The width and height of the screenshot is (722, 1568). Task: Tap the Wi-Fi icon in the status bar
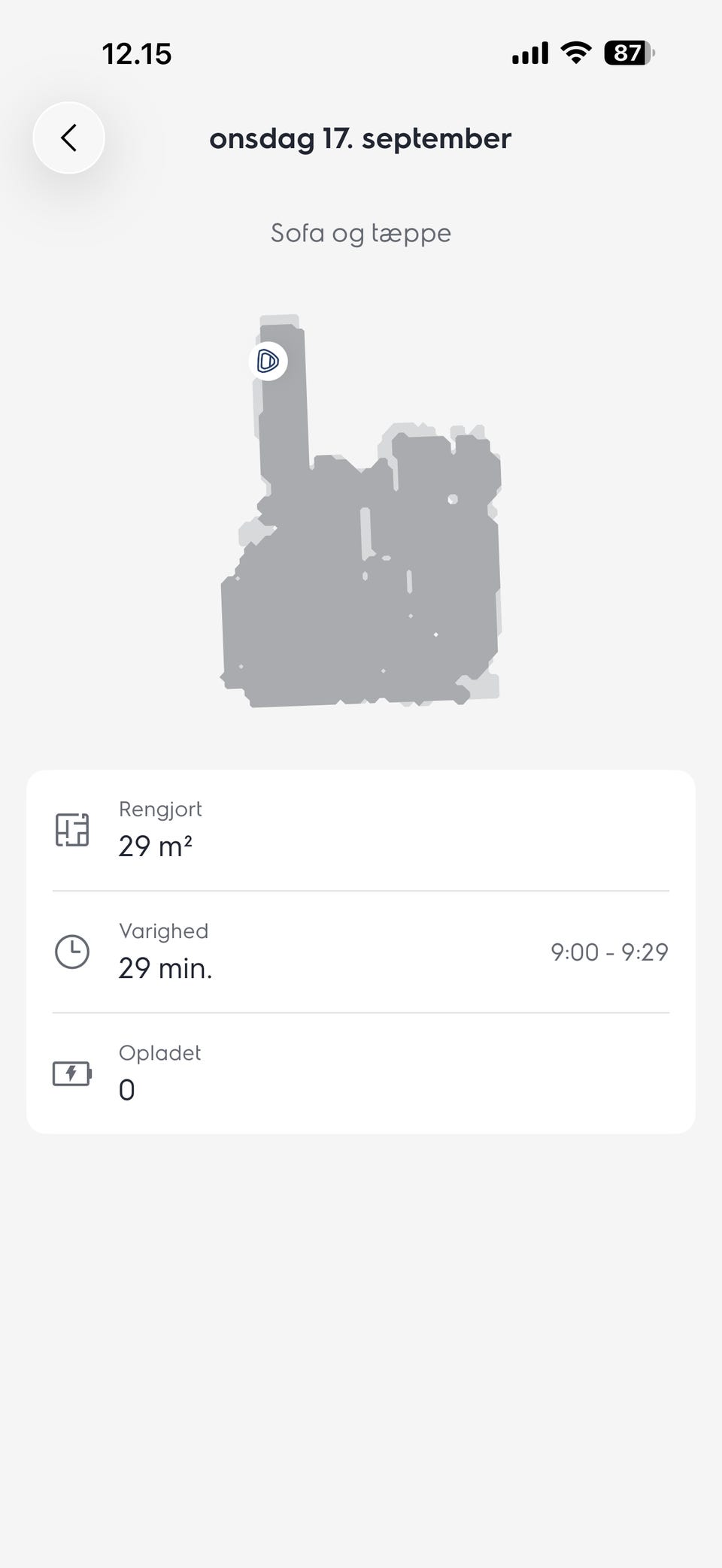(x=575, y=53)
